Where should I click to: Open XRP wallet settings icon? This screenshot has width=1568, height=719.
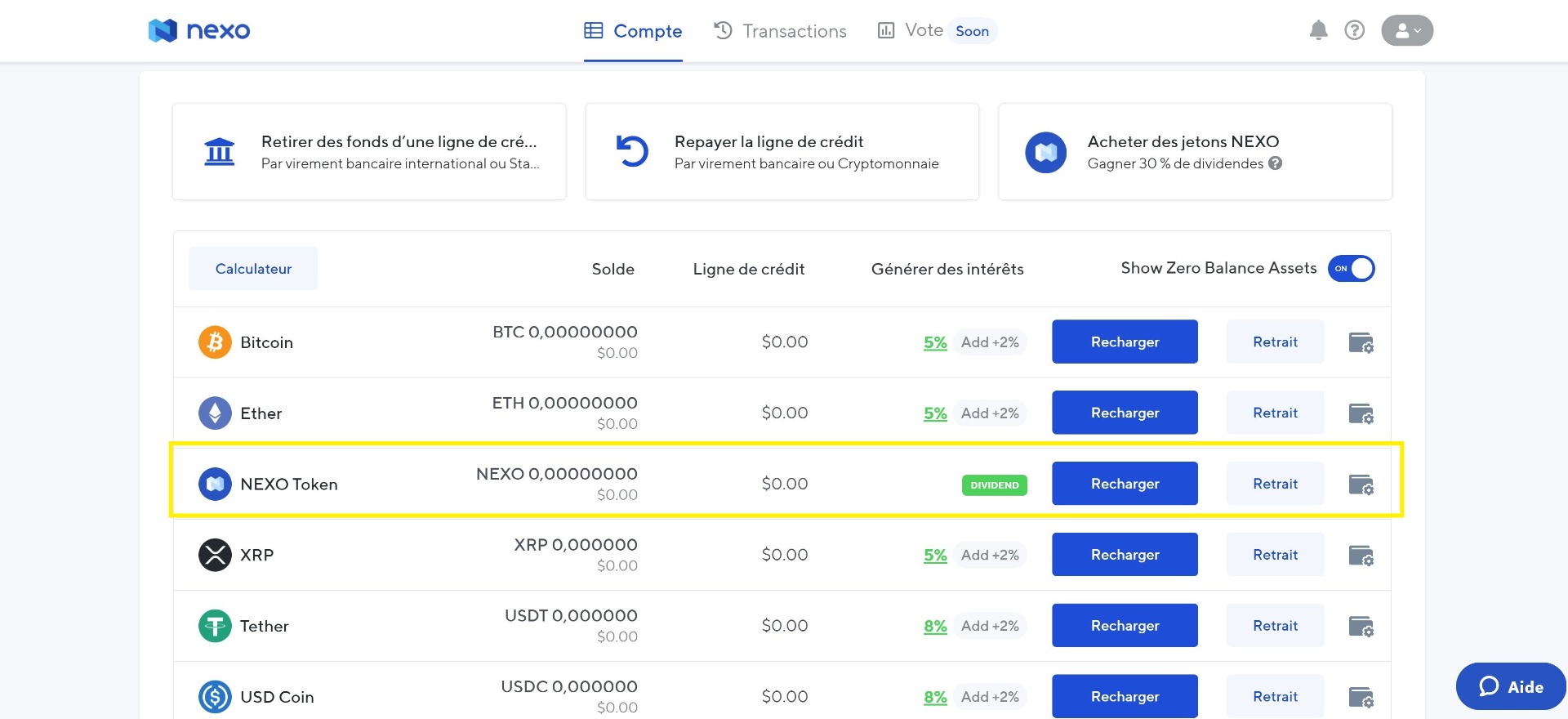1361,556
